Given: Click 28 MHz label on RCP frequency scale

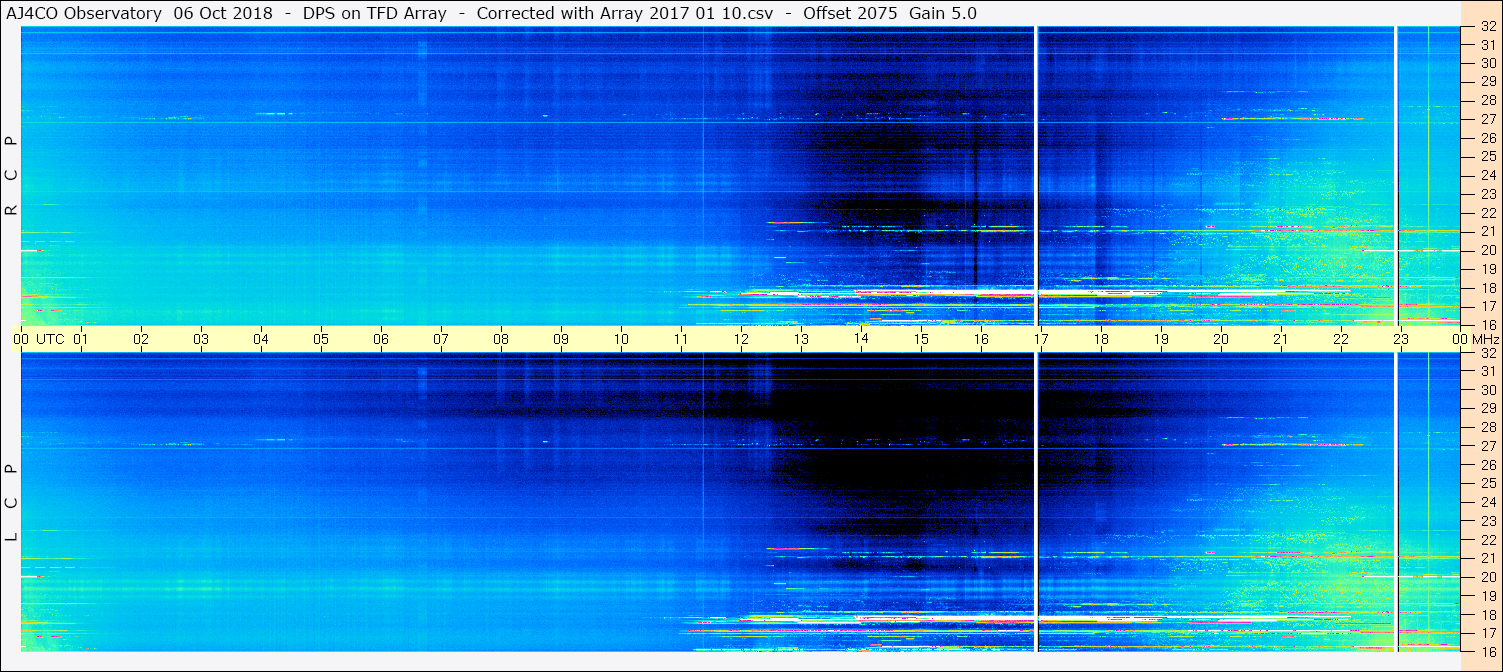Looking at the screenshot, I should coord(1488,100).
